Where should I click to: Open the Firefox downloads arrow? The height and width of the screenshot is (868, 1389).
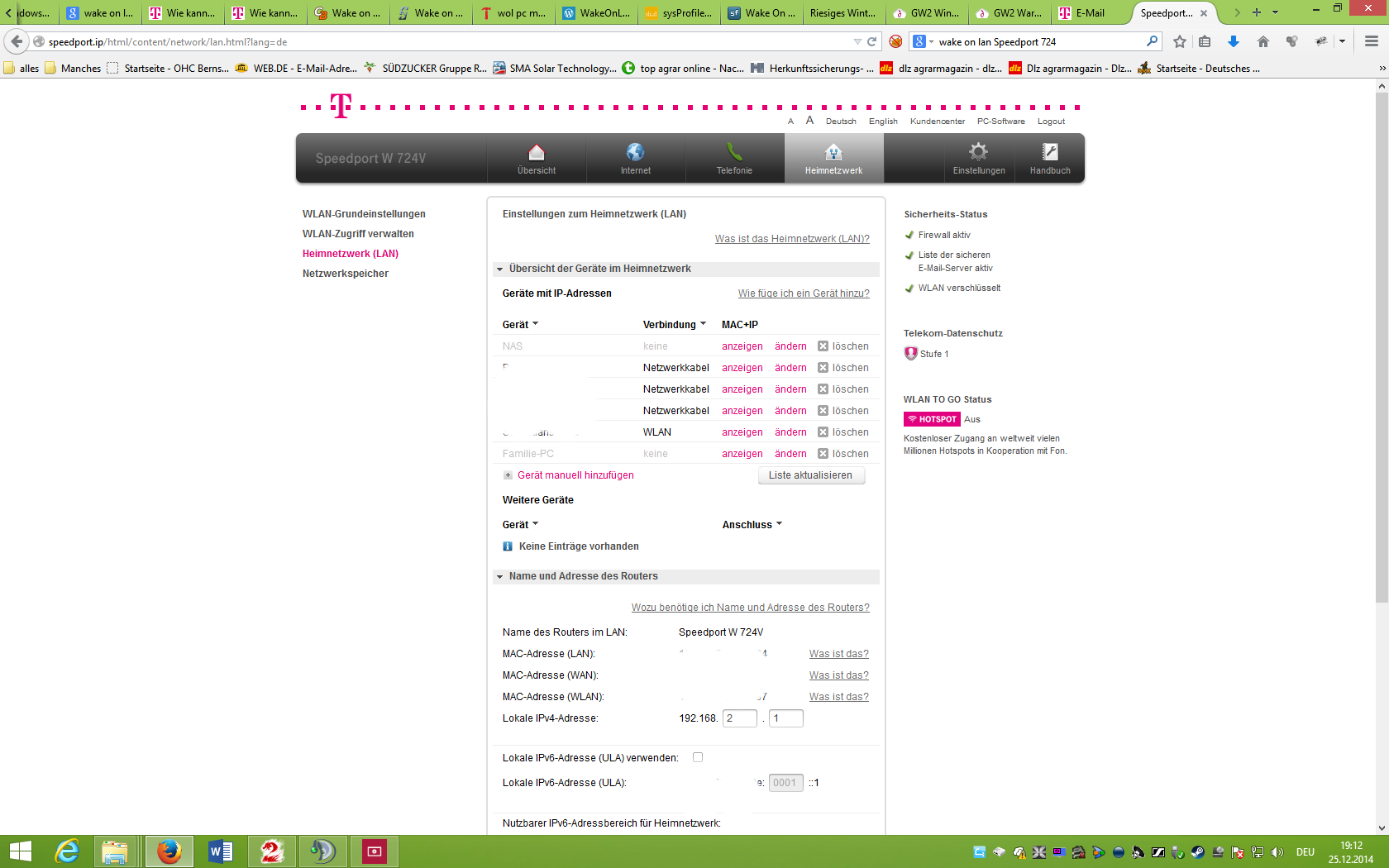(x=1234, y=41)
